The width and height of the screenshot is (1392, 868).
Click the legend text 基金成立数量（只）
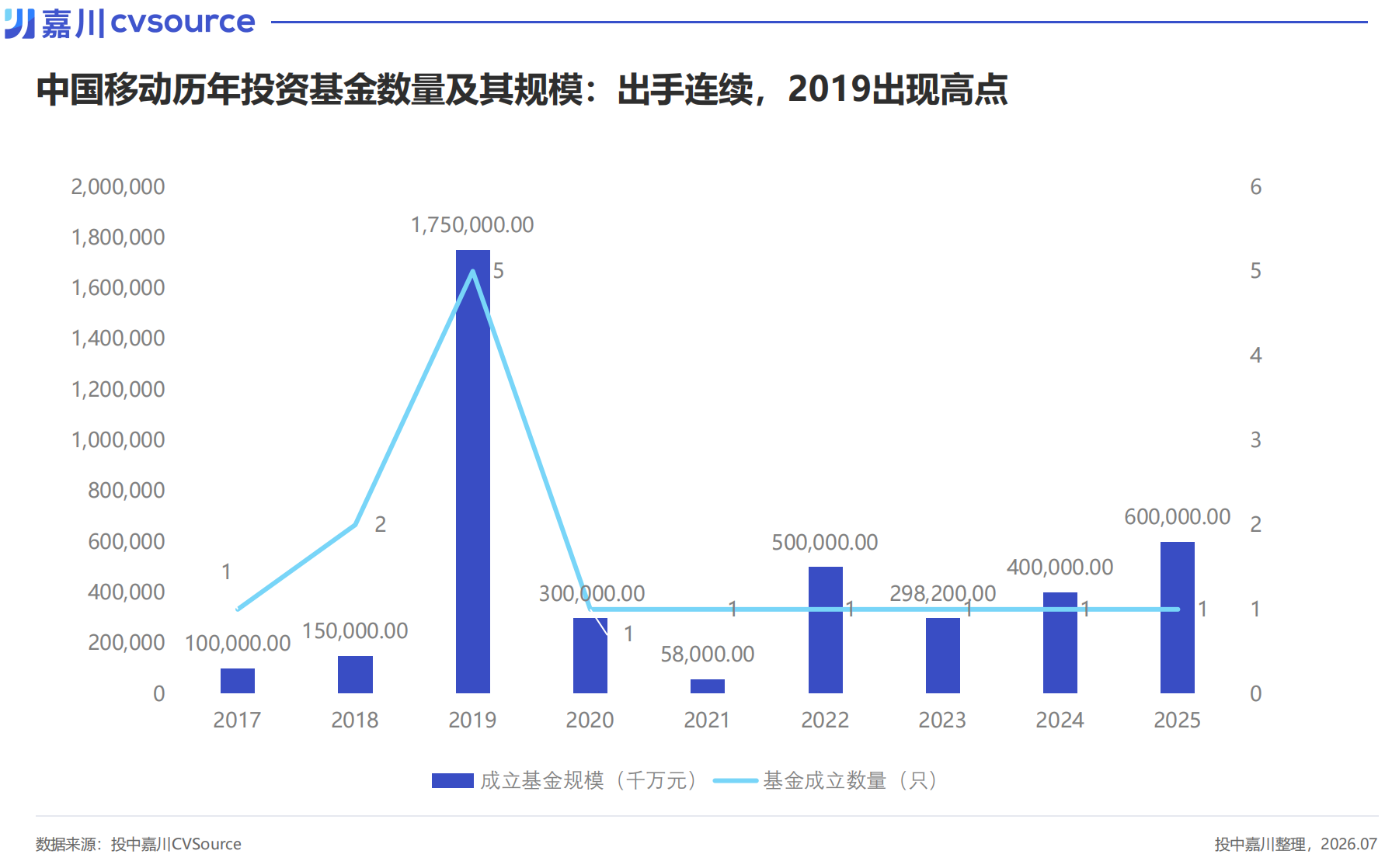pyautogui.click(x=850, y=780)
